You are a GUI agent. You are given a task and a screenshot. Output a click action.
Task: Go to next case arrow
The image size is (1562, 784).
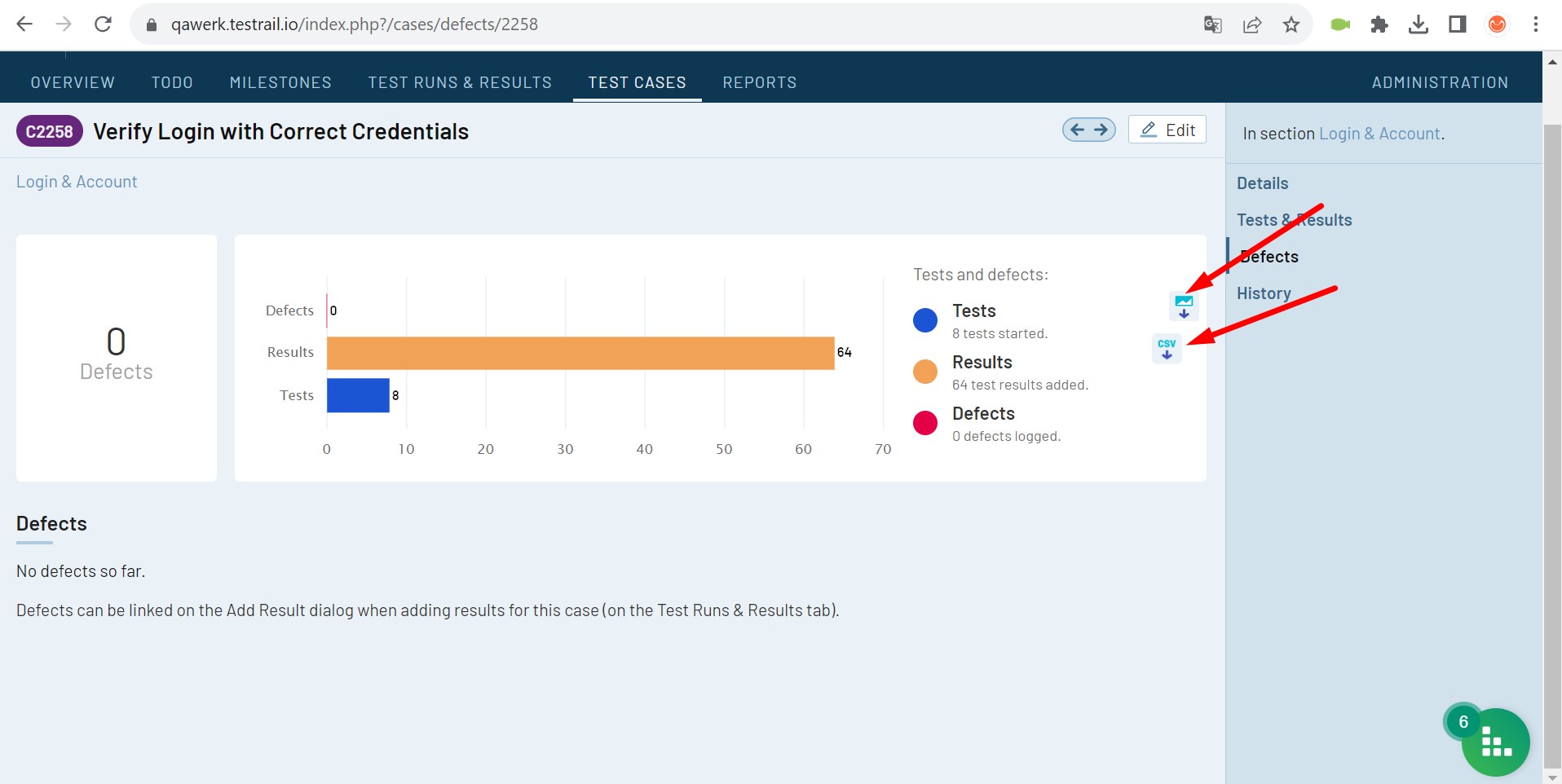tap(1101, 130)
